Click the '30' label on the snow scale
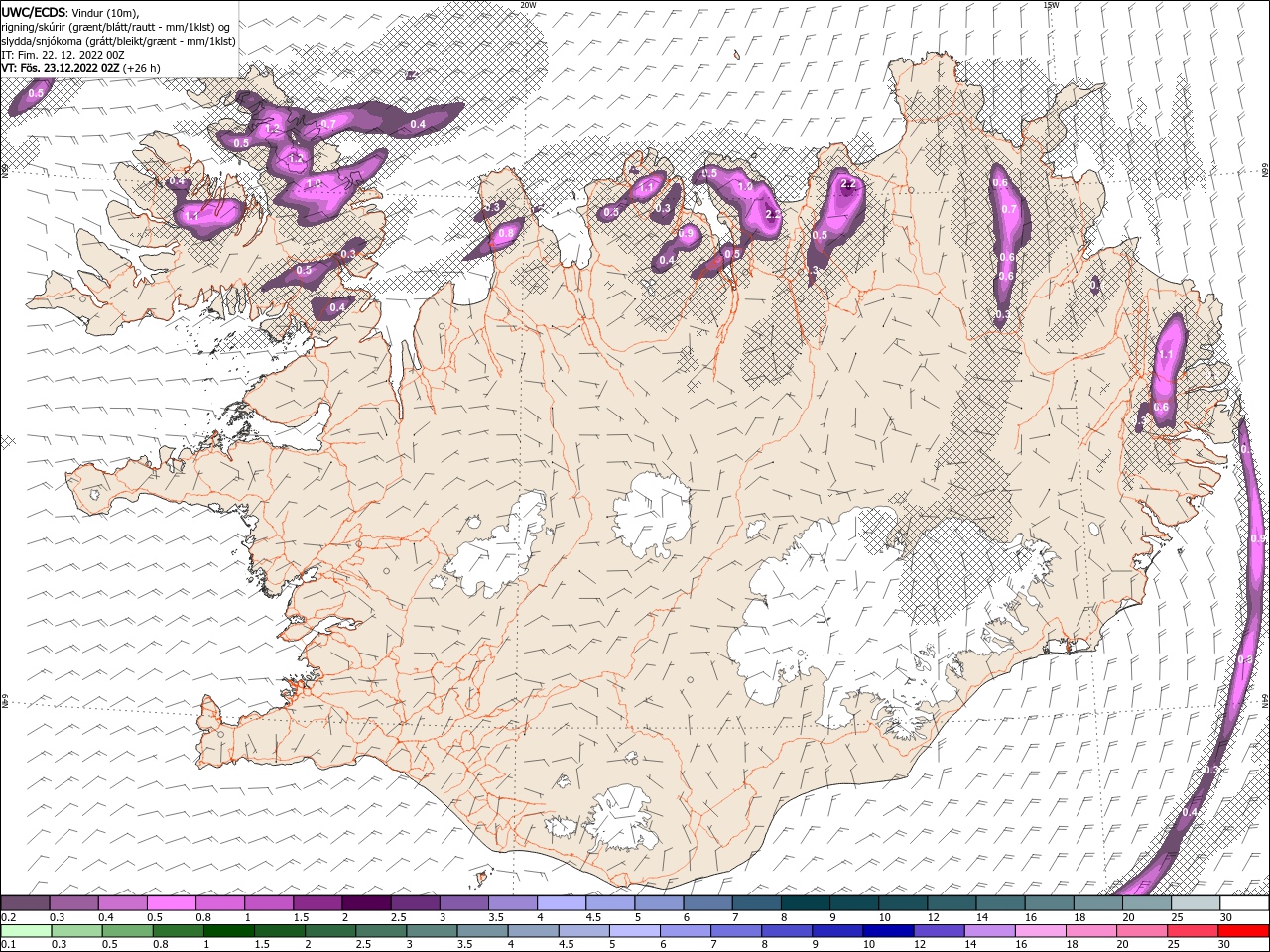The height and width of the screenshot is (952, 1270). 1226,917
